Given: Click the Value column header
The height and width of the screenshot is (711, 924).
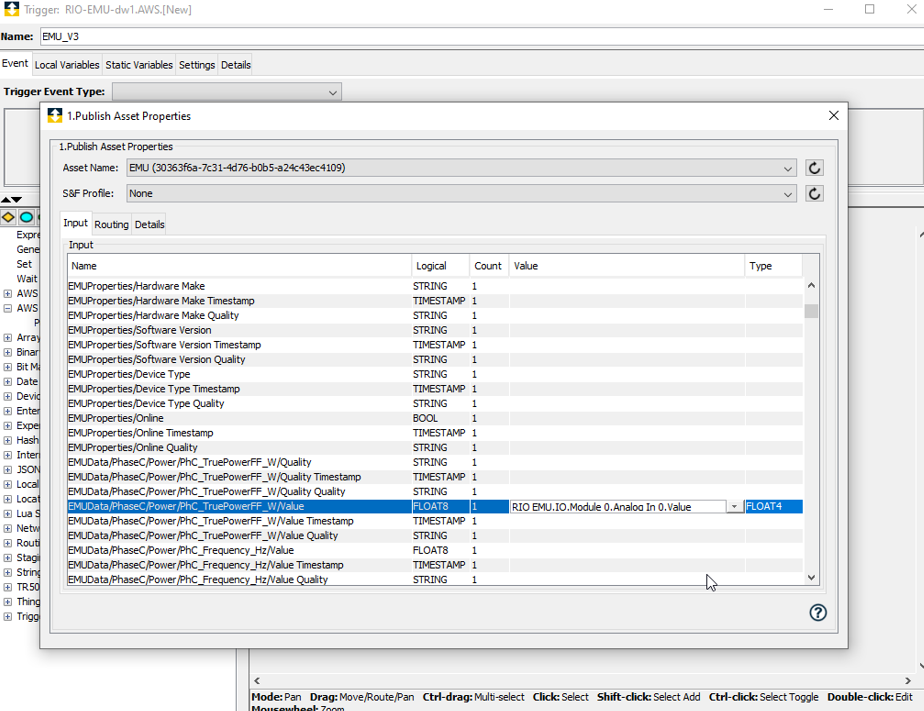Looking at the screenshot, I should point(627,266).
